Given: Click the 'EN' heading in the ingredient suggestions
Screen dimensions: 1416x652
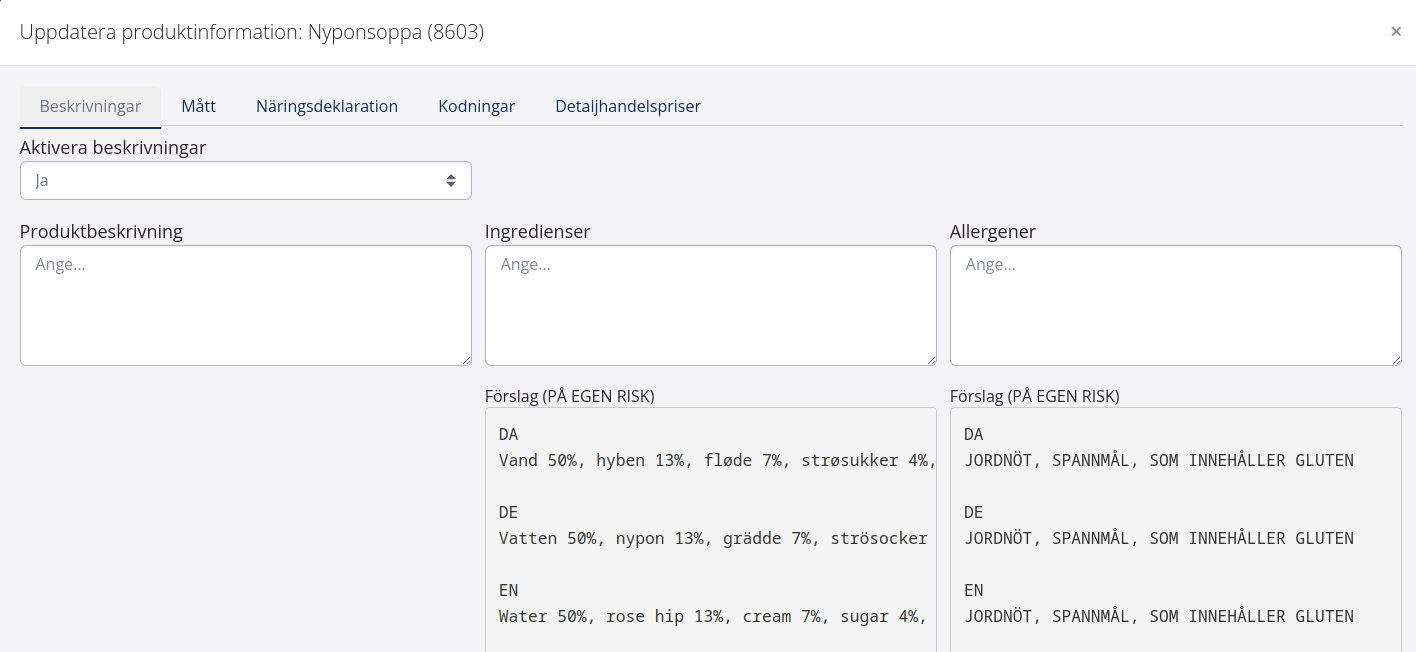Looking at the screenshot, I should (509, 590).
